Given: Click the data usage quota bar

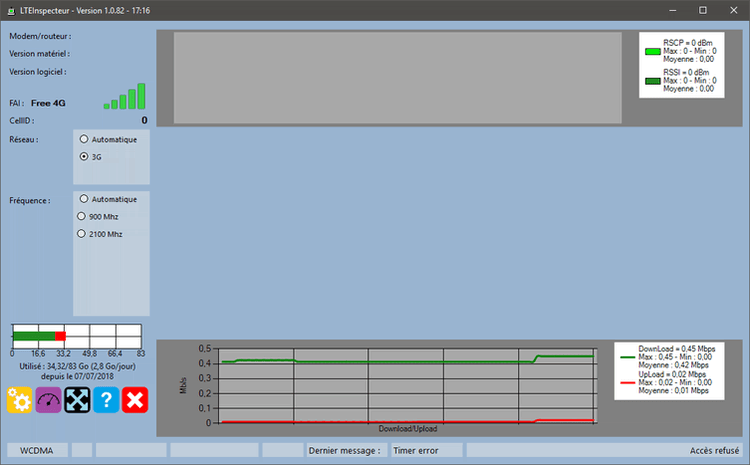Looking at the screenshot, I should pyautogui.click(x=77, y=336).
